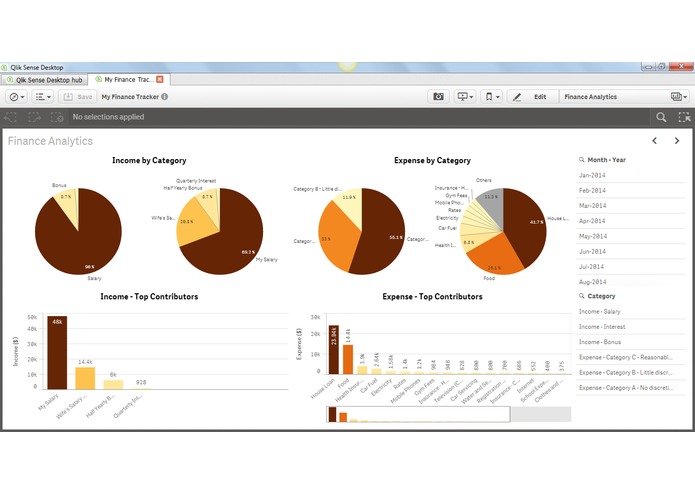The image size is (695, 494).
Task: Search the Category filter pane
Action: (582, 296)
